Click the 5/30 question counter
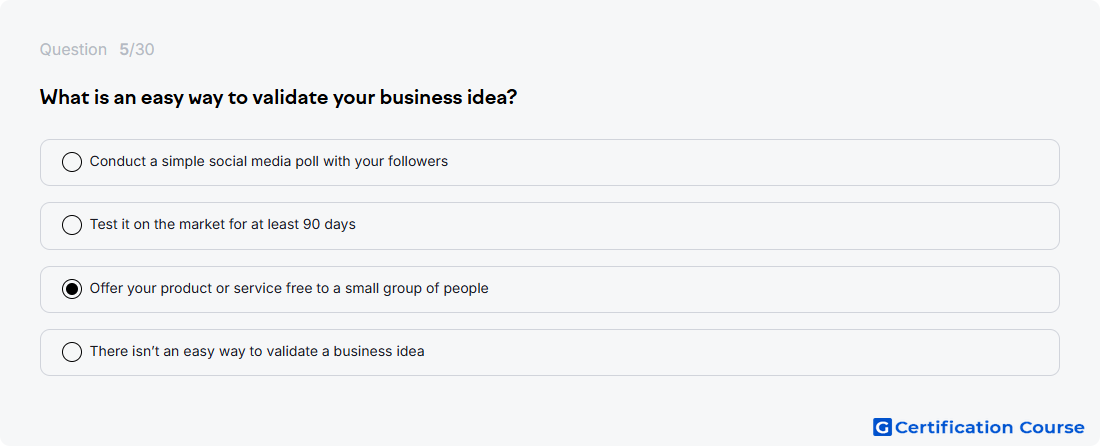 pos(137,50)
